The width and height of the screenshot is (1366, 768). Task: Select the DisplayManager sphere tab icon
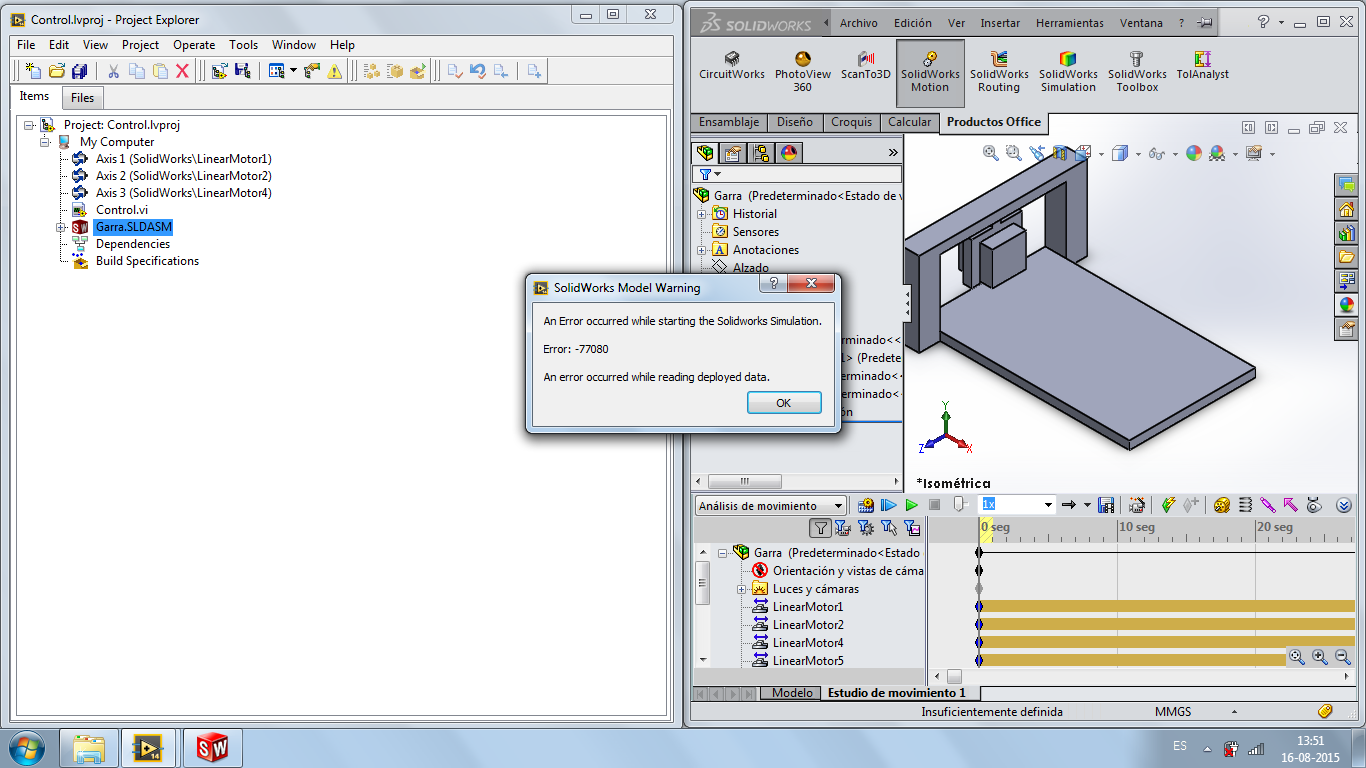click(x=789, y=153)
